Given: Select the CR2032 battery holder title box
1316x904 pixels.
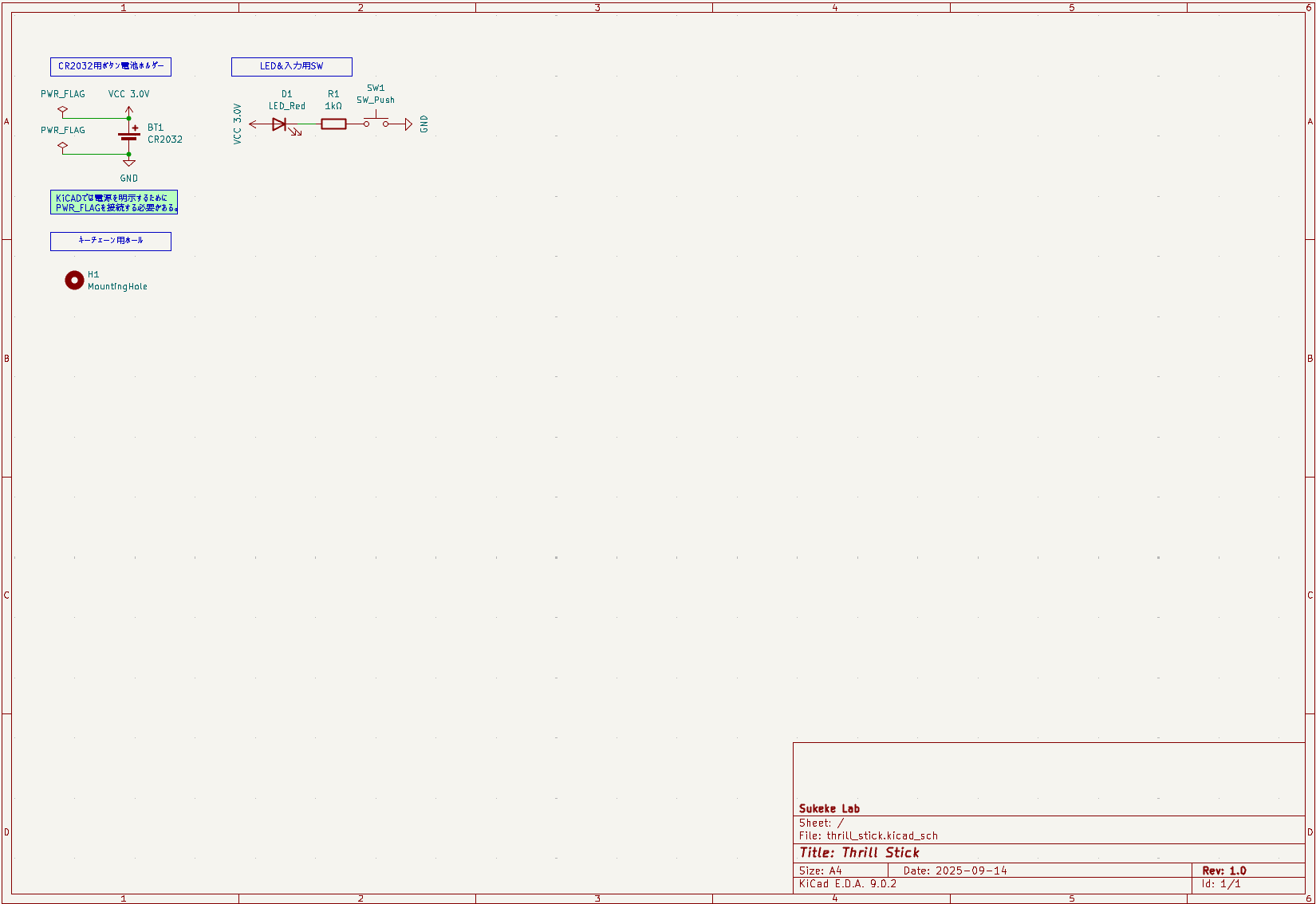Looking at the screenshot, I should pos(110,67).
